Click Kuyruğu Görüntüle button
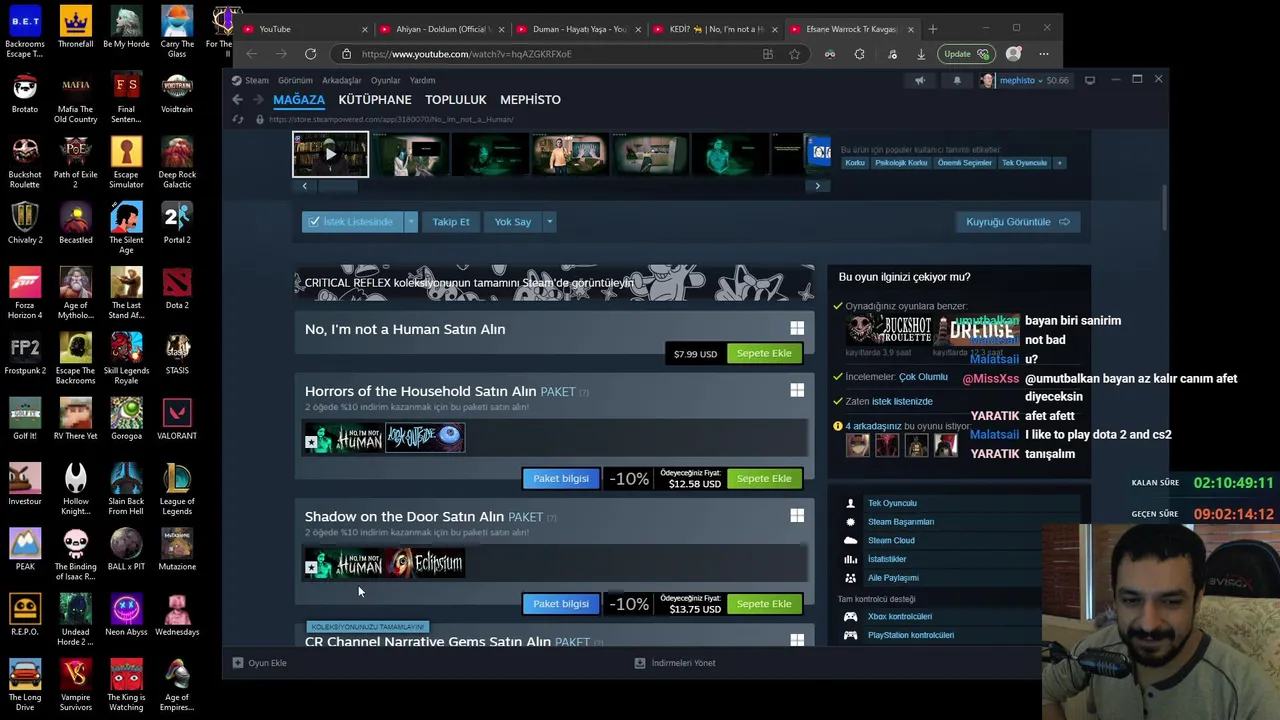This screenshot has width=1280, height=720. 1017,222
